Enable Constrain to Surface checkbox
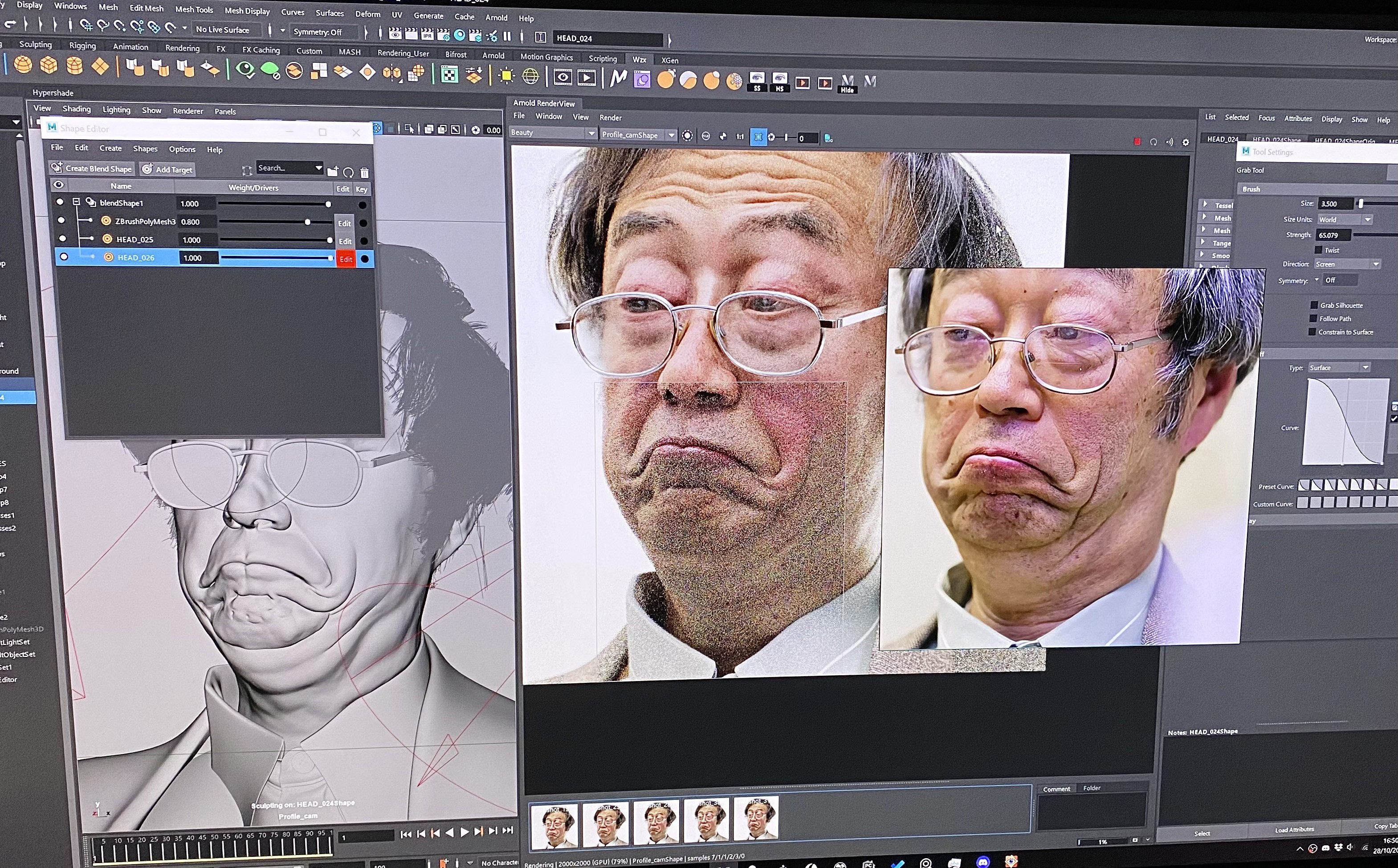Screen dimensions: 1398x868 [1312, 331]
